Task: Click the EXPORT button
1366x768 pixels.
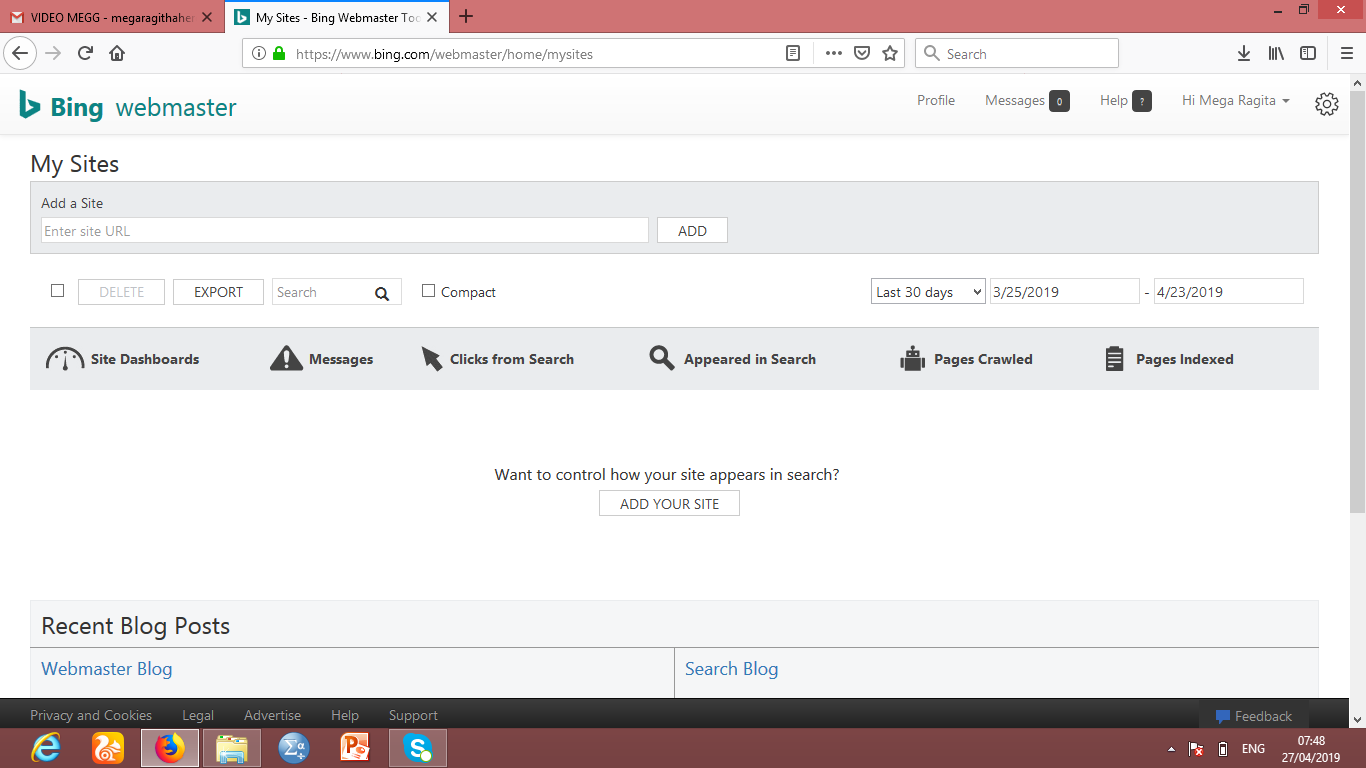Action: coord(218,292)
